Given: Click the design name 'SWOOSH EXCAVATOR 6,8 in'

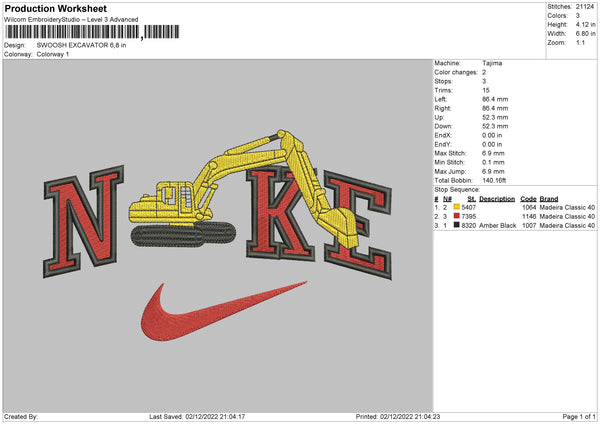Looking at the screenshot, I should [x=81, y=45].
